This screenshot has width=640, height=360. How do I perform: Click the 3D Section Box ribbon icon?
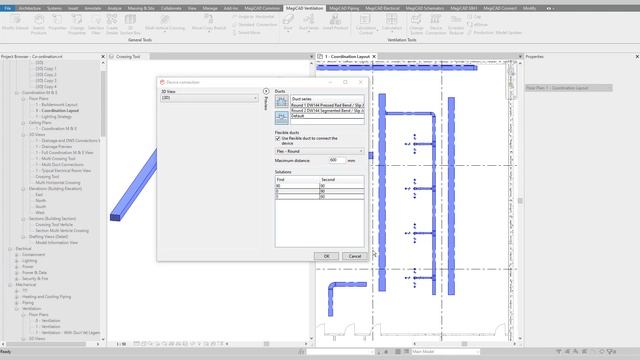[x=130, y=24]
